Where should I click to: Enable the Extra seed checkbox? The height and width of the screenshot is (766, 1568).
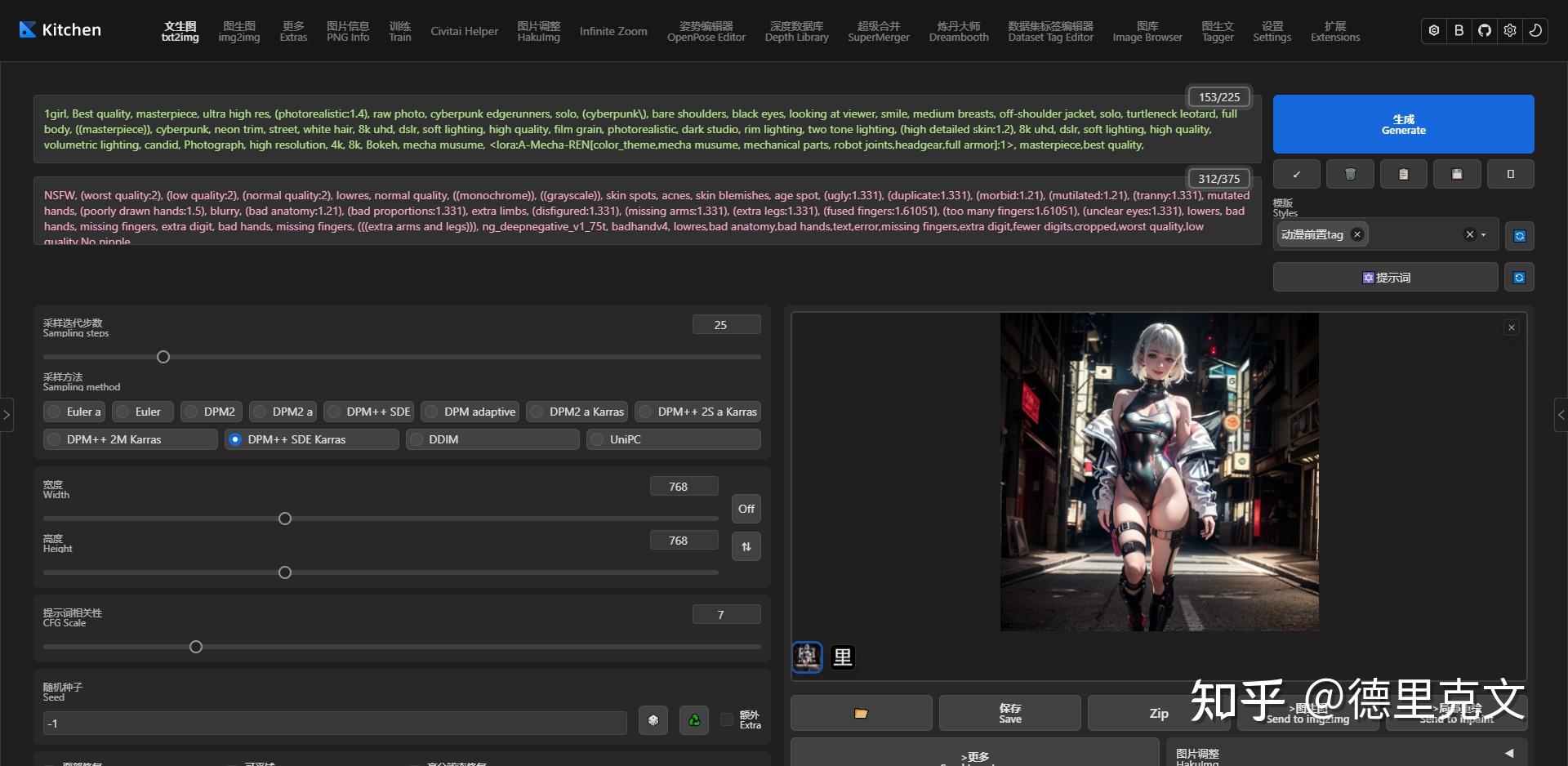(x=727, y=719)
